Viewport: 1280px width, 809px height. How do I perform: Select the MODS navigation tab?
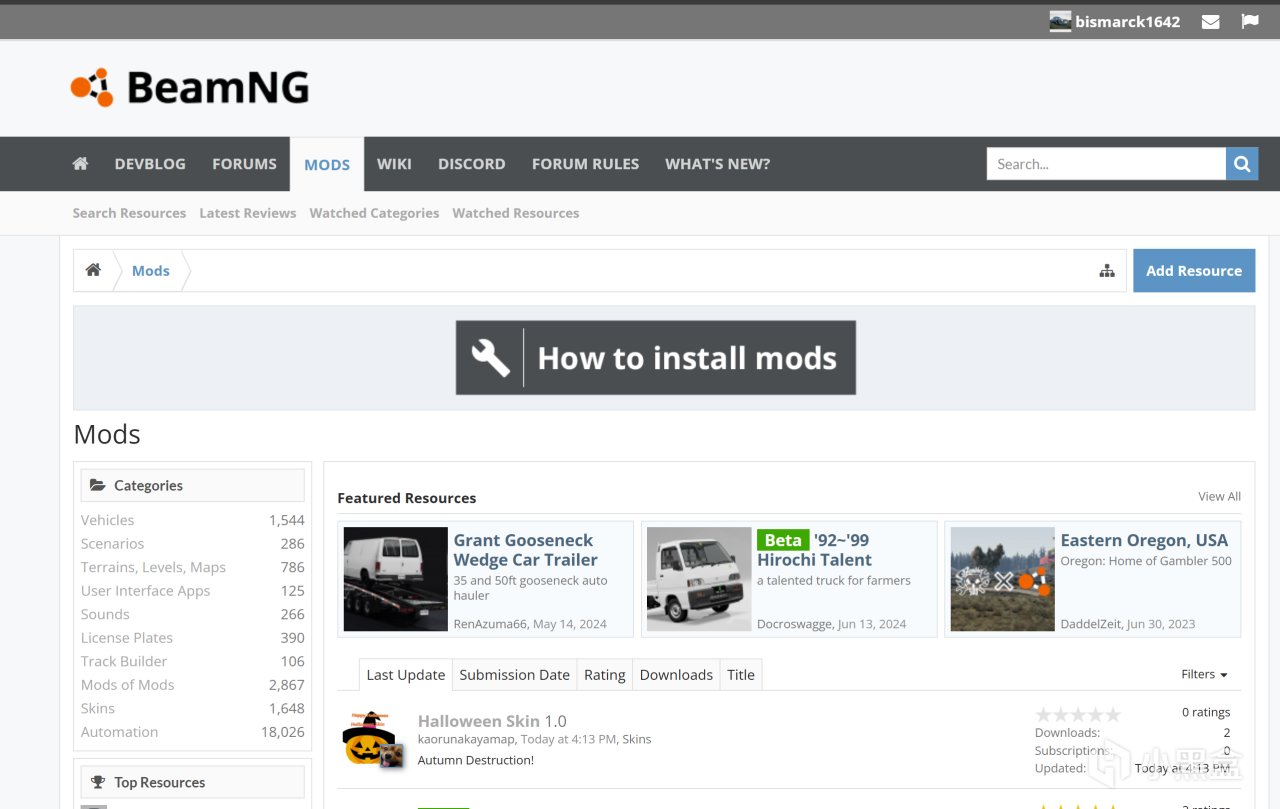(327, 165)
